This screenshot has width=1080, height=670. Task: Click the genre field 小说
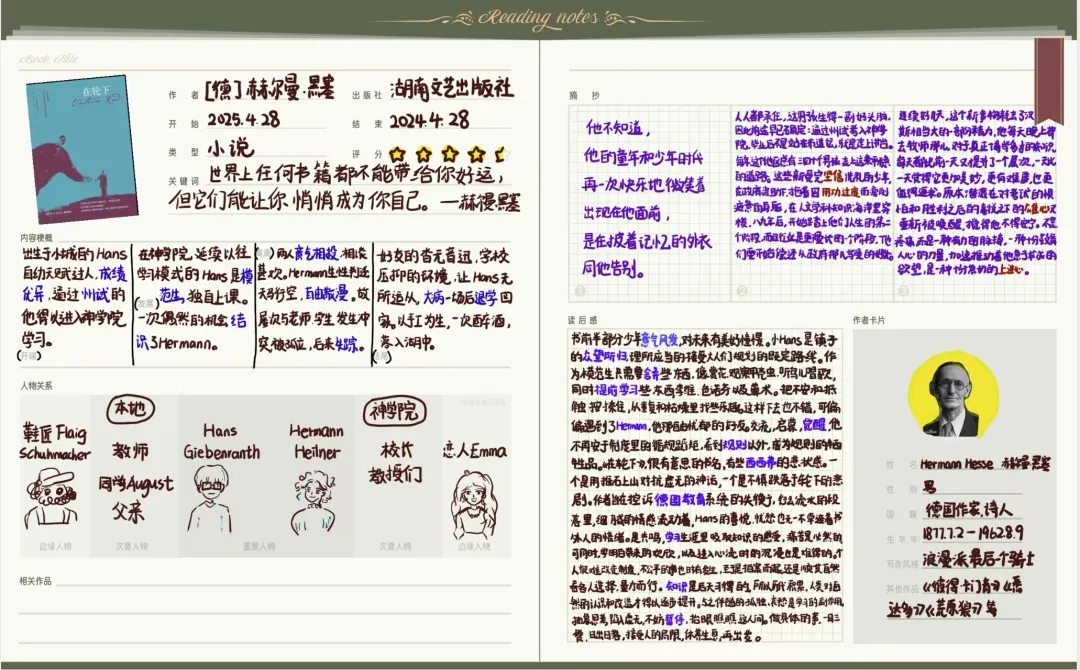pos(231,148)
